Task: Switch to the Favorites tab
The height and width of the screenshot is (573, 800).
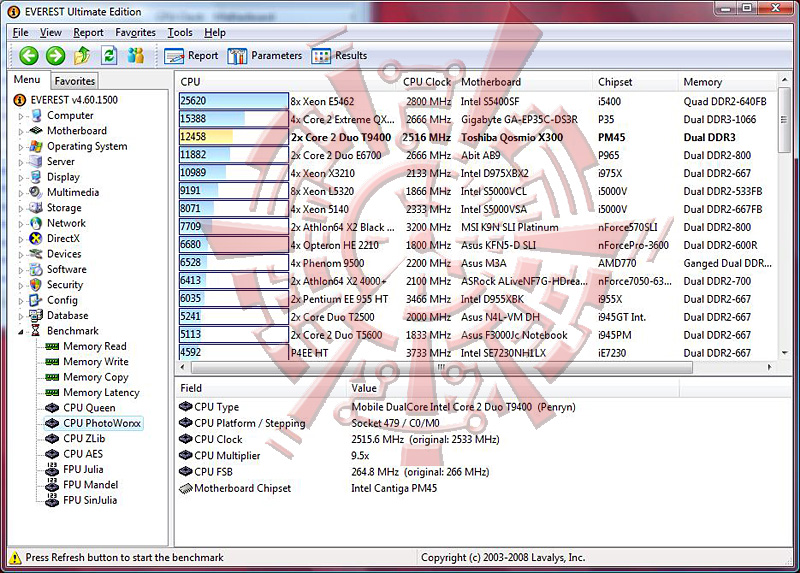Action: 74,81
